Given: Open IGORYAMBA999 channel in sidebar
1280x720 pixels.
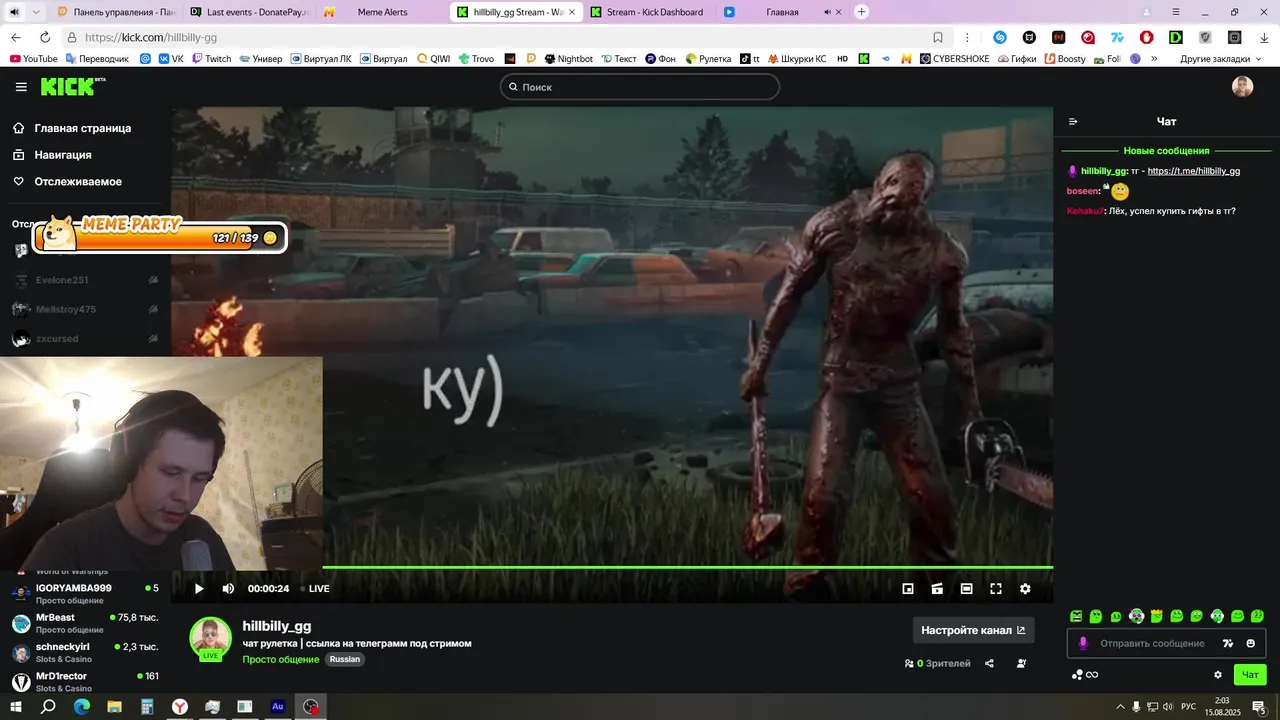Looking at the screenshot, I should point(85,593).
